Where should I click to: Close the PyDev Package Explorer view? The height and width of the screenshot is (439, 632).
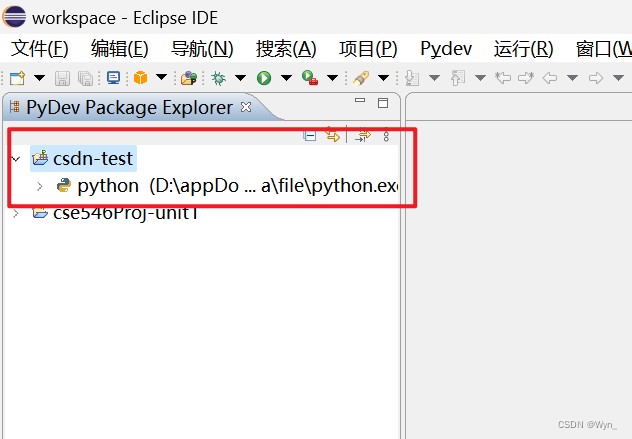pos(246,107)
